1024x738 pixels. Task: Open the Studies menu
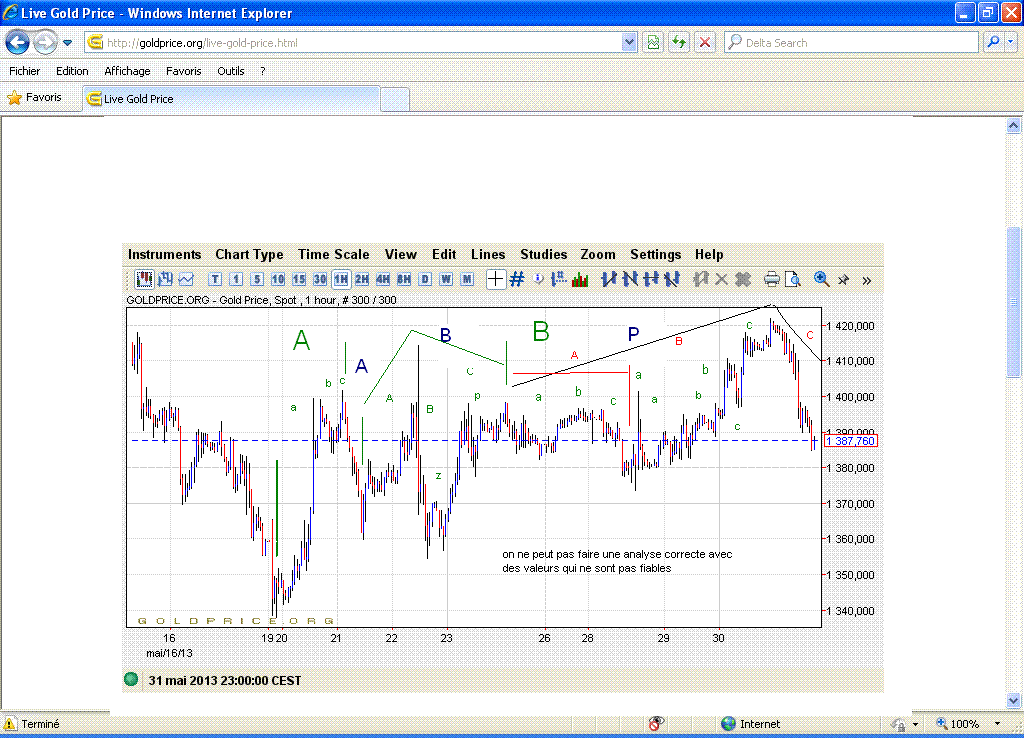543,255
